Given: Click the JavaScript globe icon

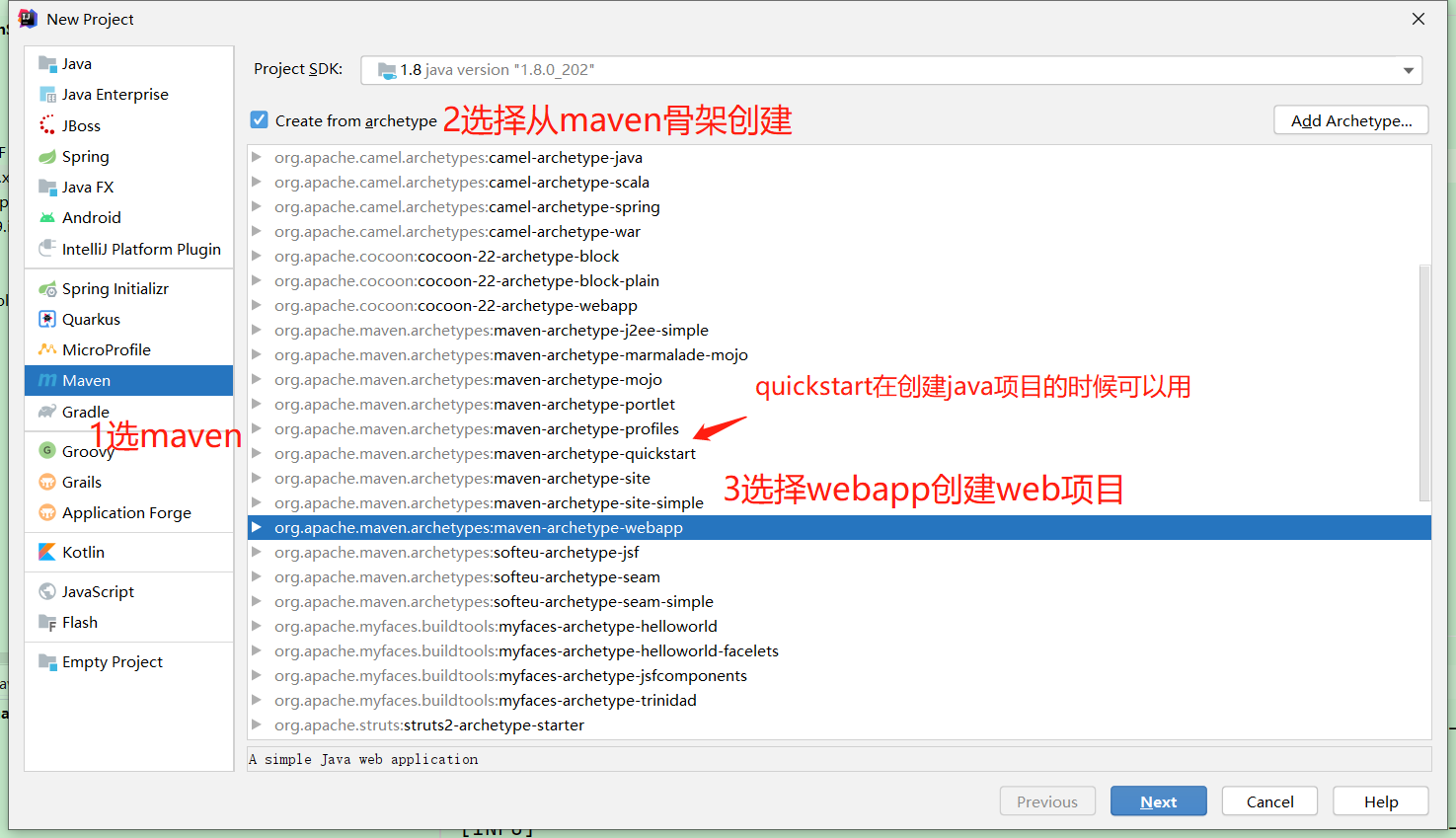Looking at the screenshot, I should pos(47,591).
